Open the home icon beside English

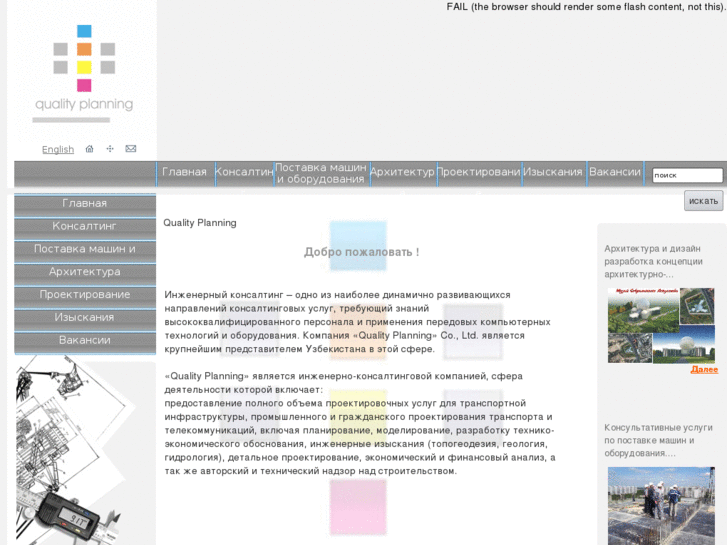(x=89, y=149)
